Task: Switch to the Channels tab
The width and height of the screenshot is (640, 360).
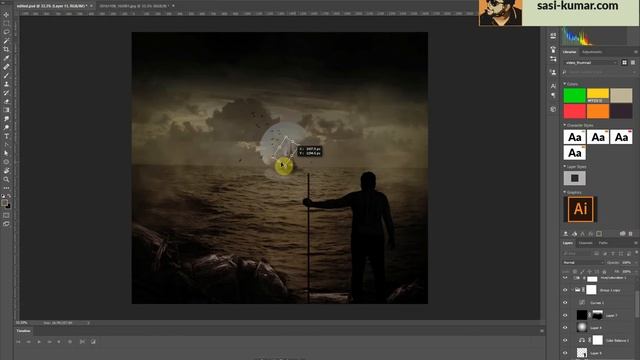Action: pos(585,243)
